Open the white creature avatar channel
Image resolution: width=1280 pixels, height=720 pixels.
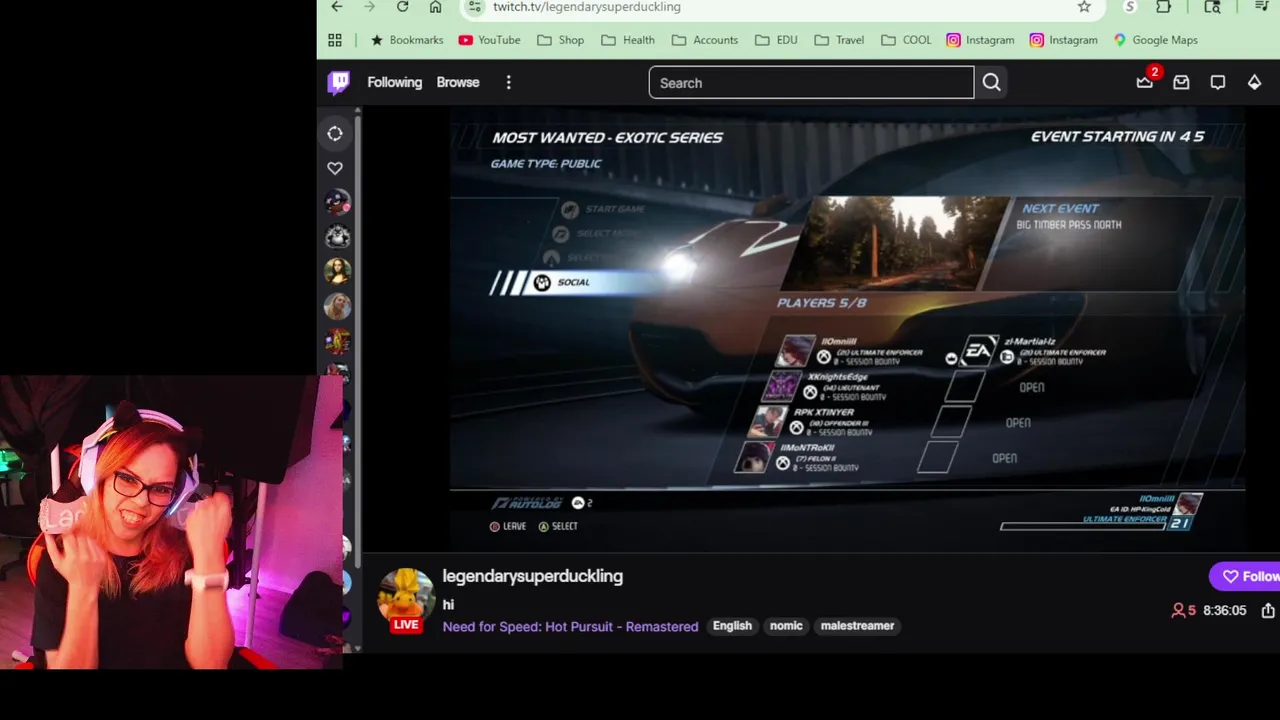click(337, 237)
